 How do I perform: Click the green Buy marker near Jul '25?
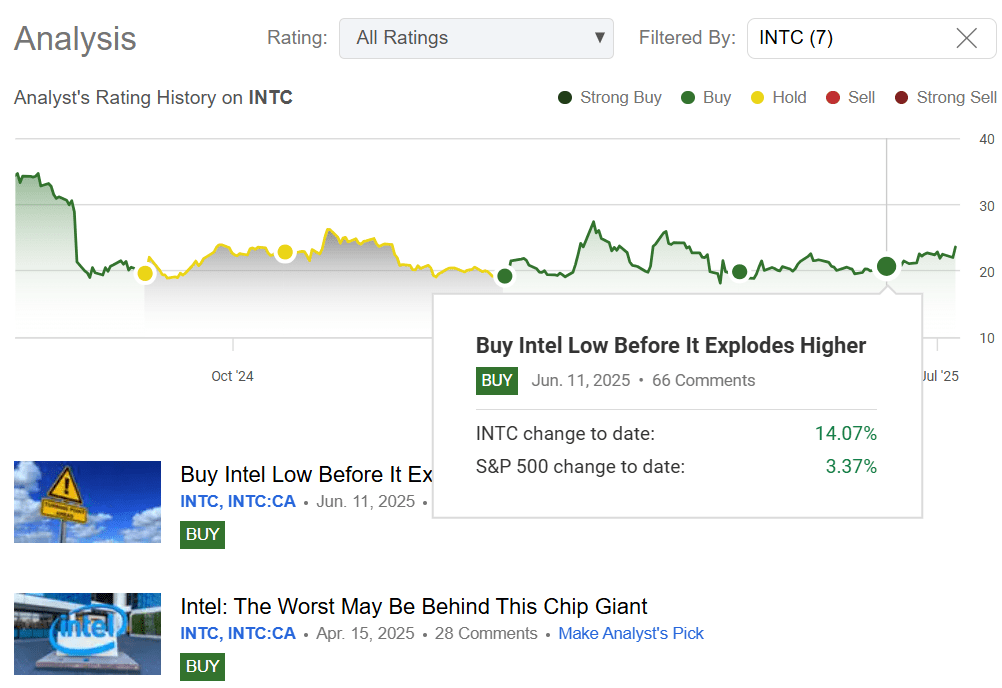pos(886,267)
